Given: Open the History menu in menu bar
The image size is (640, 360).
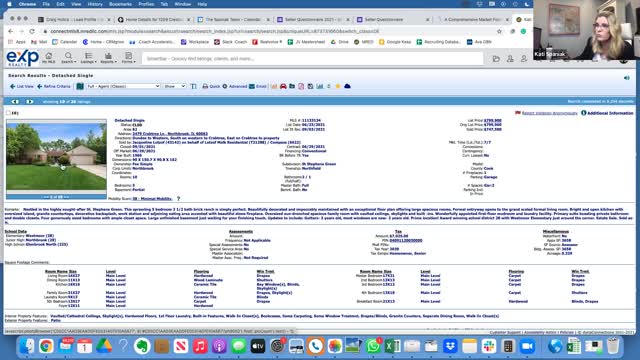Looking at the screenshot, I should pos(95,4).
